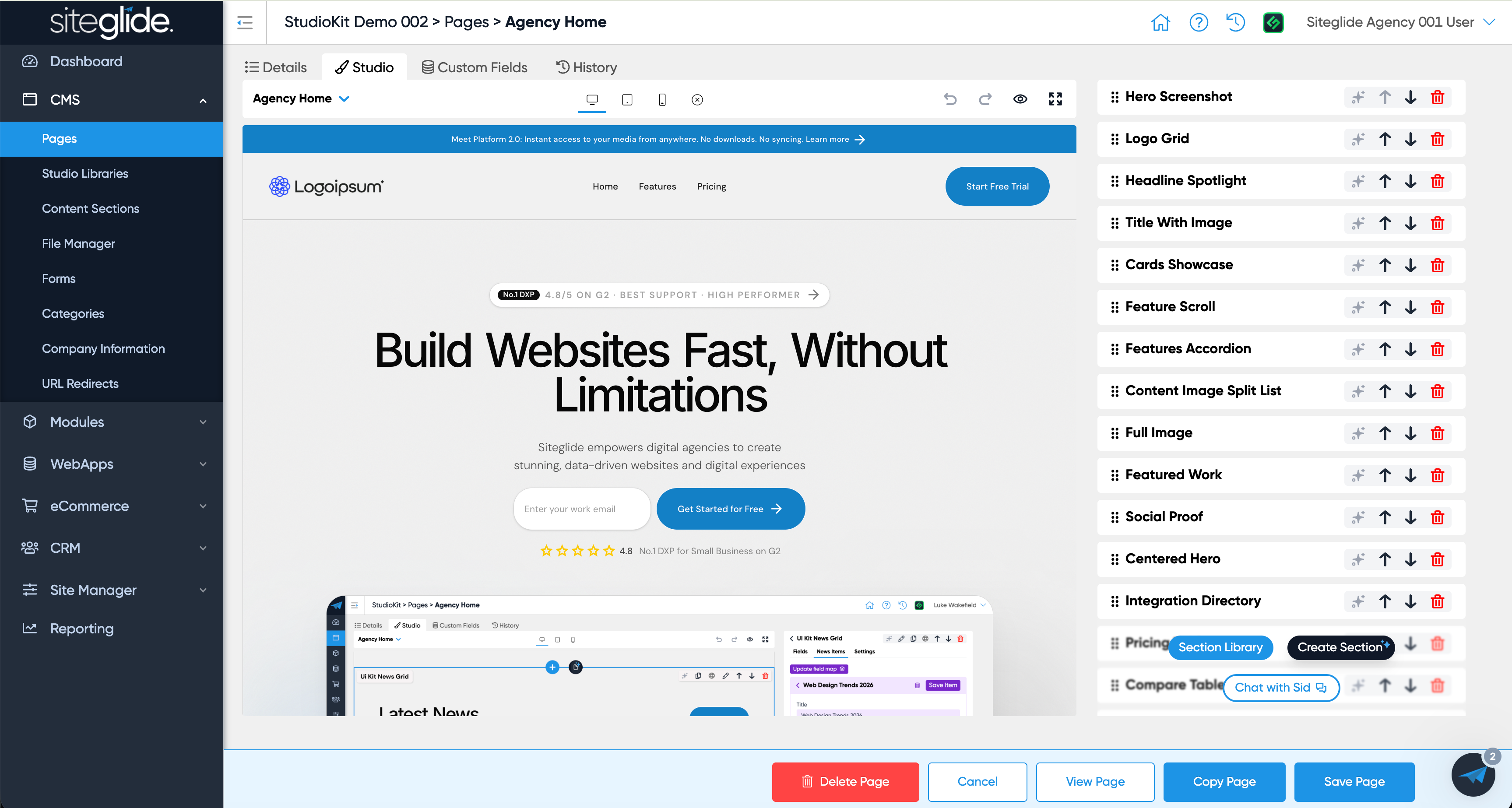Grab drag handle of Logo Grid
Image resolution: width=1512 pixels, height=808 pixels.
(1115, 139)
